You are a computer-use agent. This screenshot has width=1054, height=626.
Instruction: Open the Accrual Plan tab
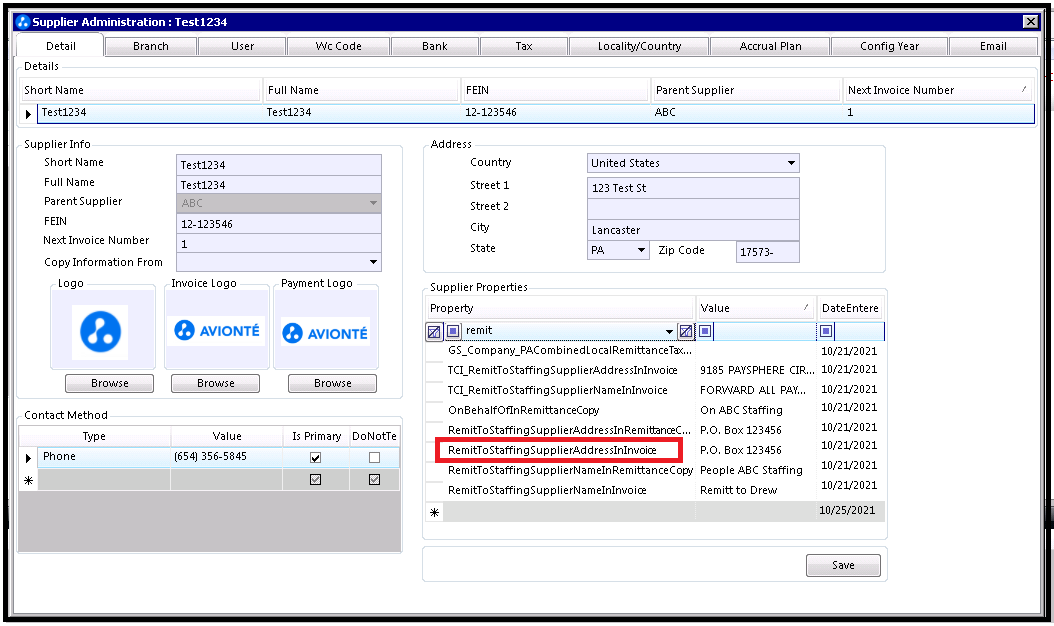pyautogui.click(x=770, y=46)
